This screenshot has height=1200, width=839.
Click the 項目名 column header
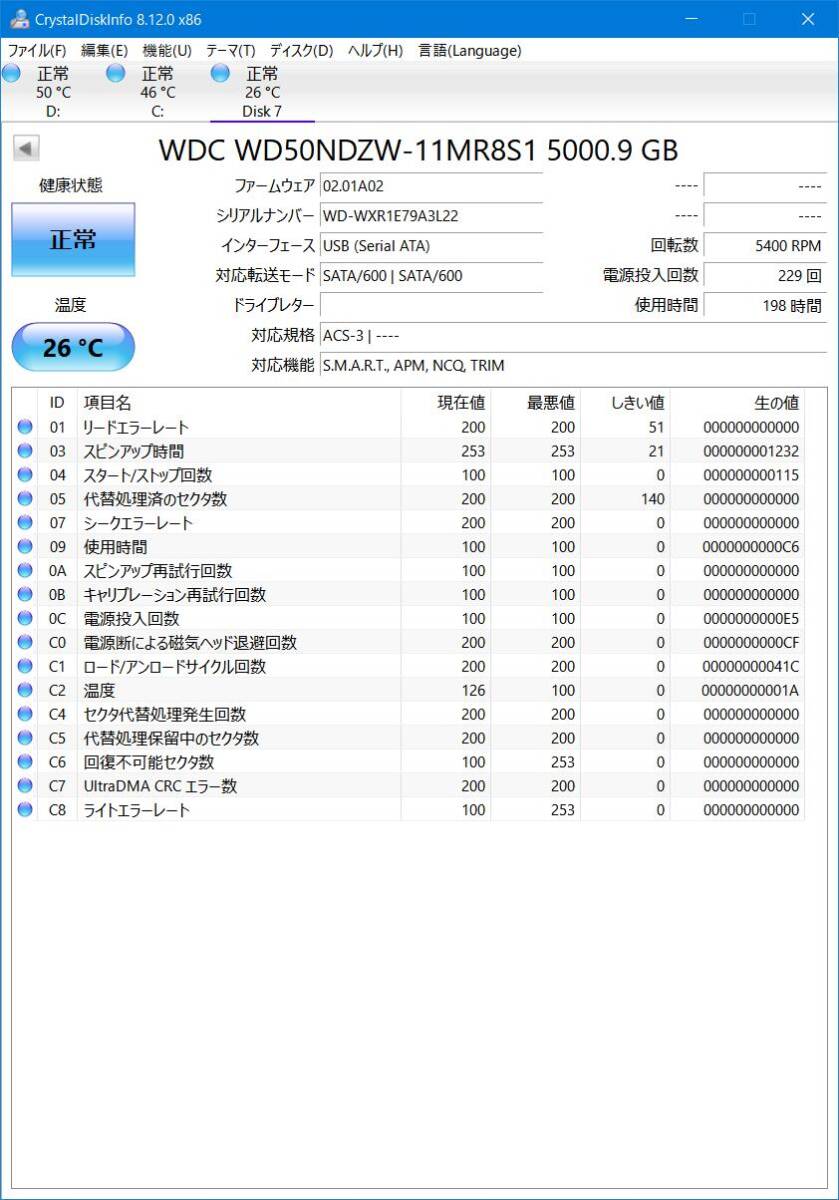[238, 402]
